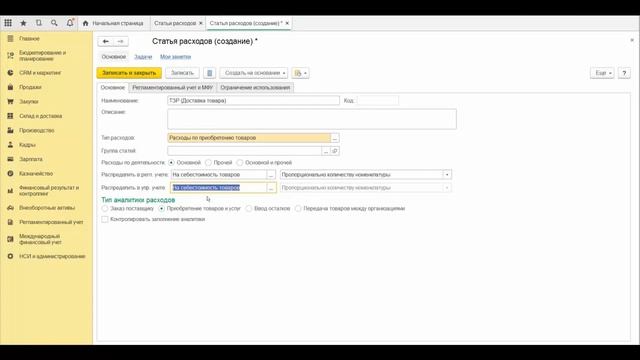Select Основной и прочей radio button
Screen dimensions: 640x360
tap(240, 162)
